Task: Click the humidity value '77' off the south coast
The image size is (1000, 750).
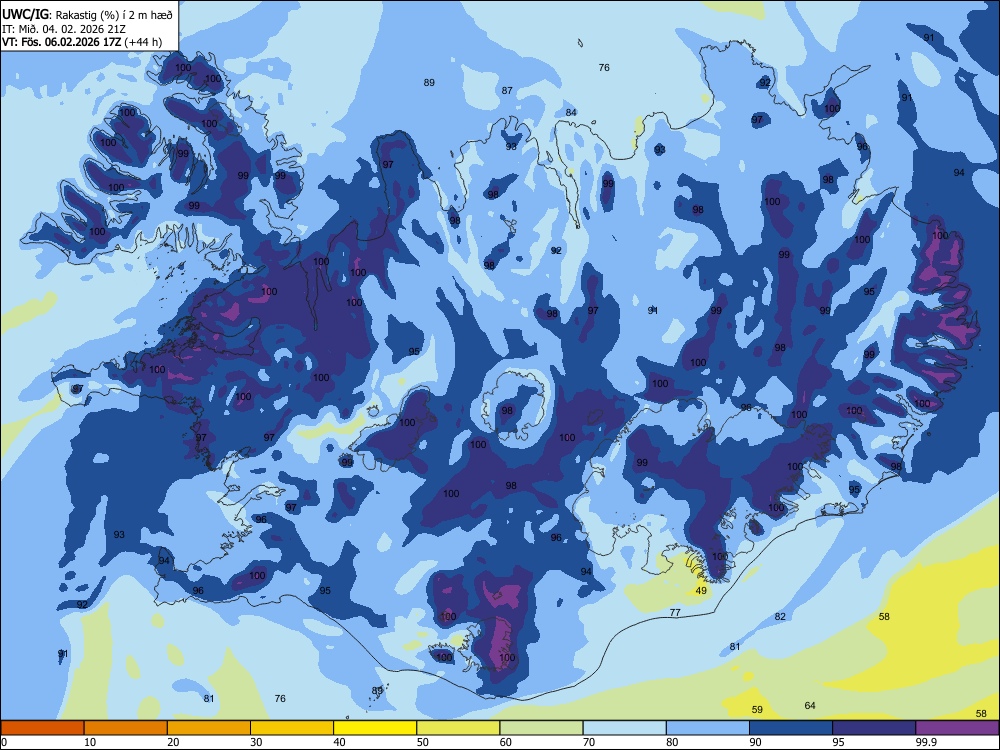Action: click(675, 613)
